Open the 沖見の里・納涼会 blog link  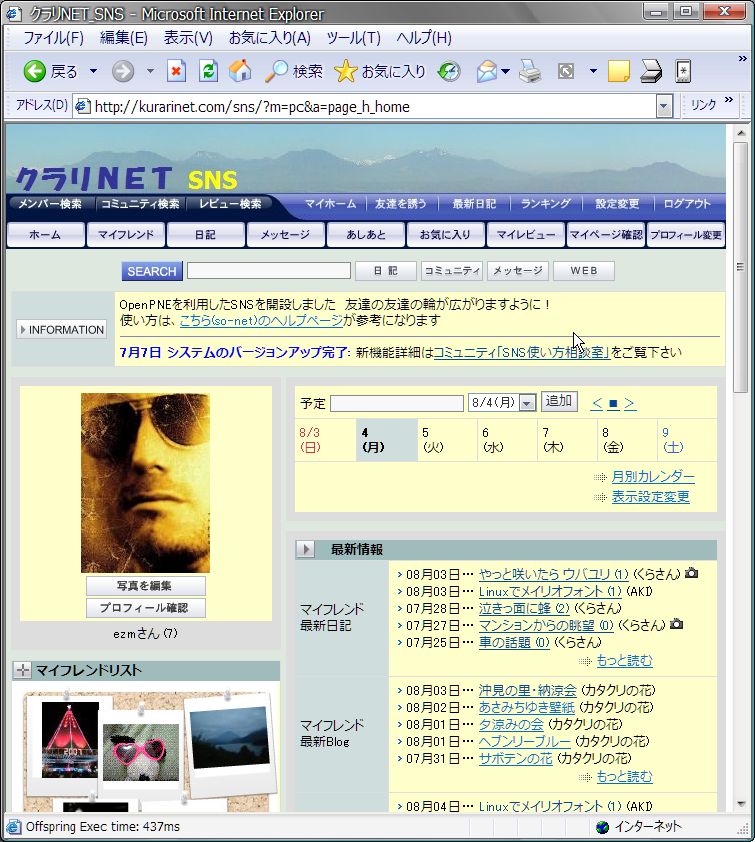click(527, 690)
